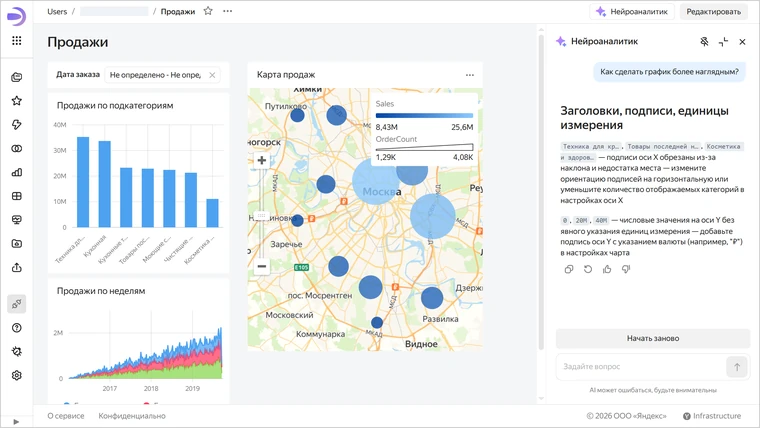Copy the assistant answer

coord(569,269)
